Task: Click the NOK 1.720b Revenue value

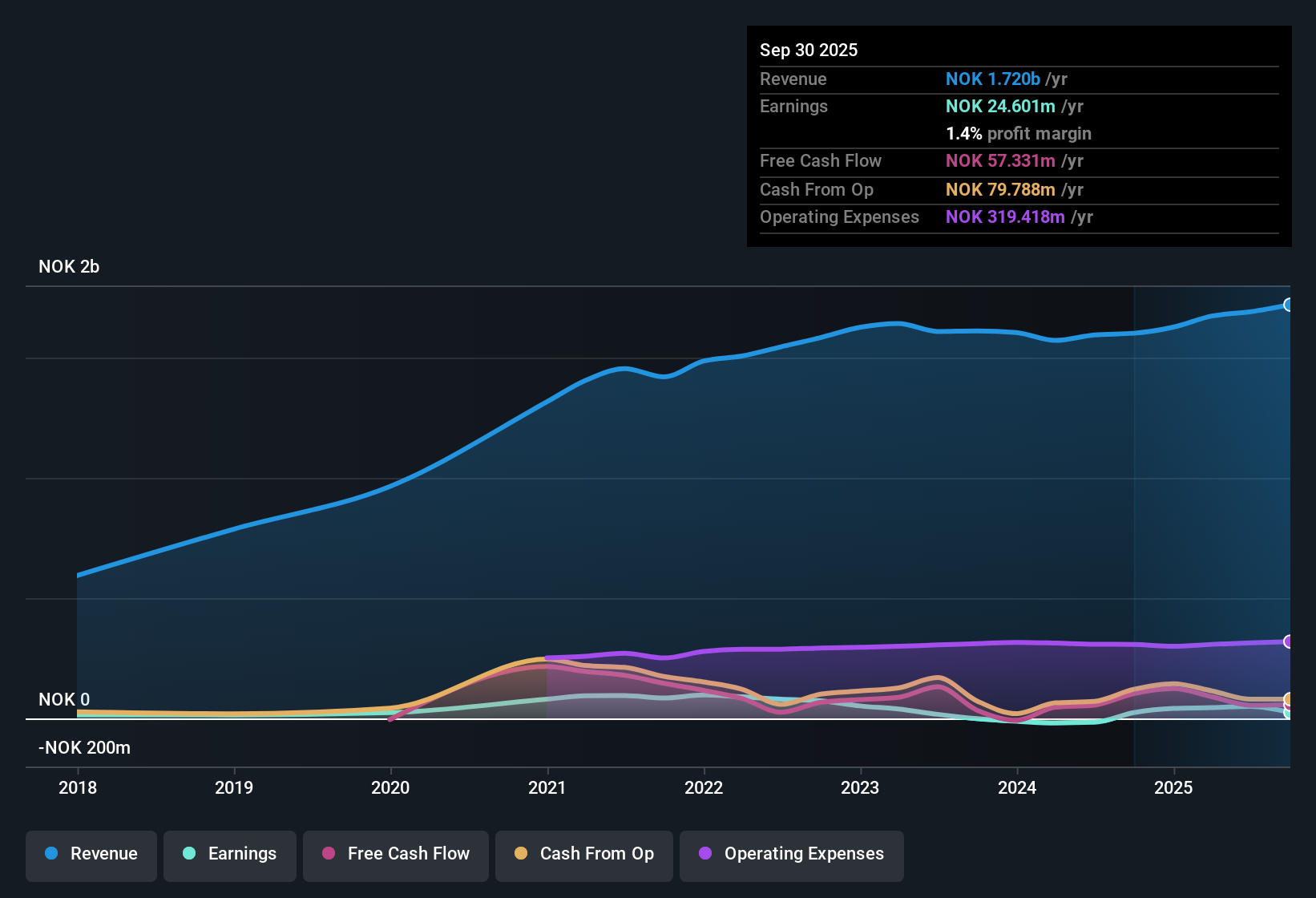Action: [993, 79]
